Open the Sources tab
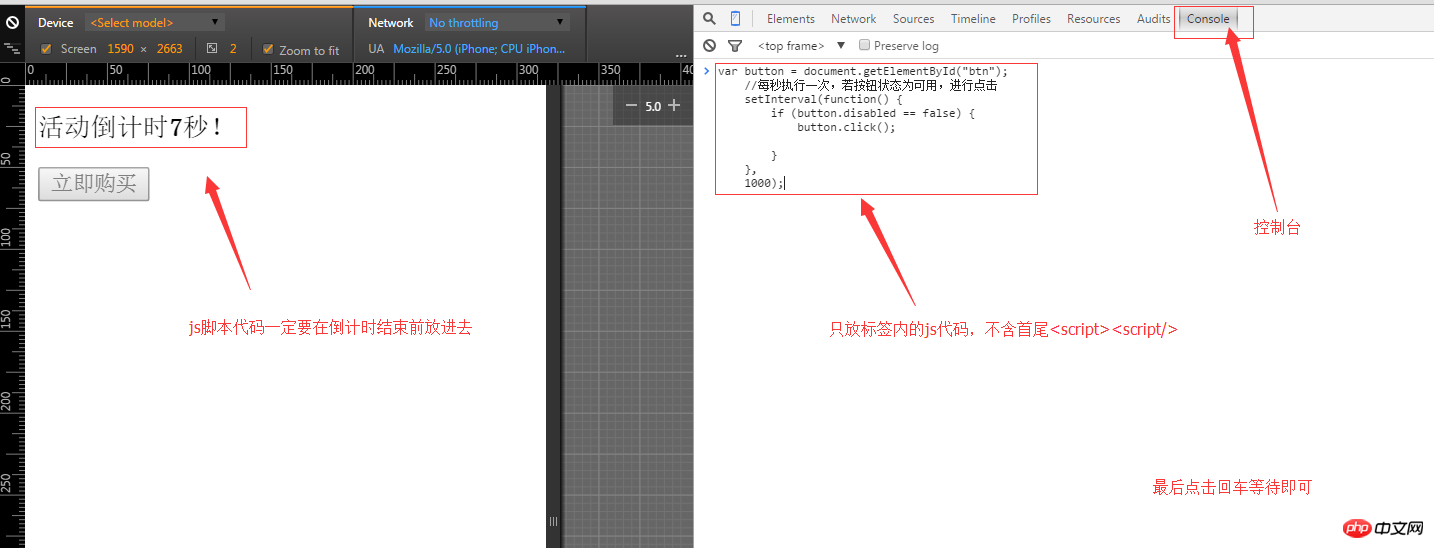1434x548 pixels. pyautogui.click(x=914, y=19)
